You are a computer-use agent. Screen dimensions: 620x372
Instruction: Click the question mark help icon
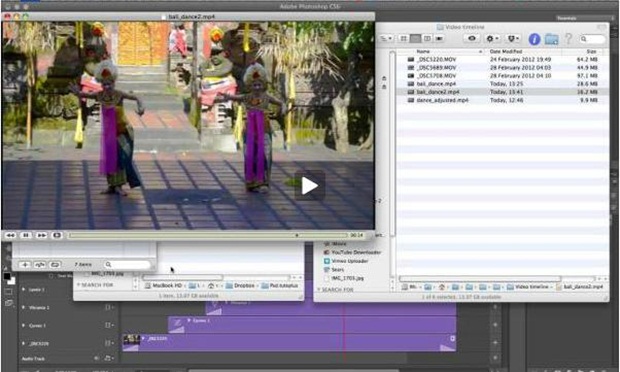click(568, 38)
